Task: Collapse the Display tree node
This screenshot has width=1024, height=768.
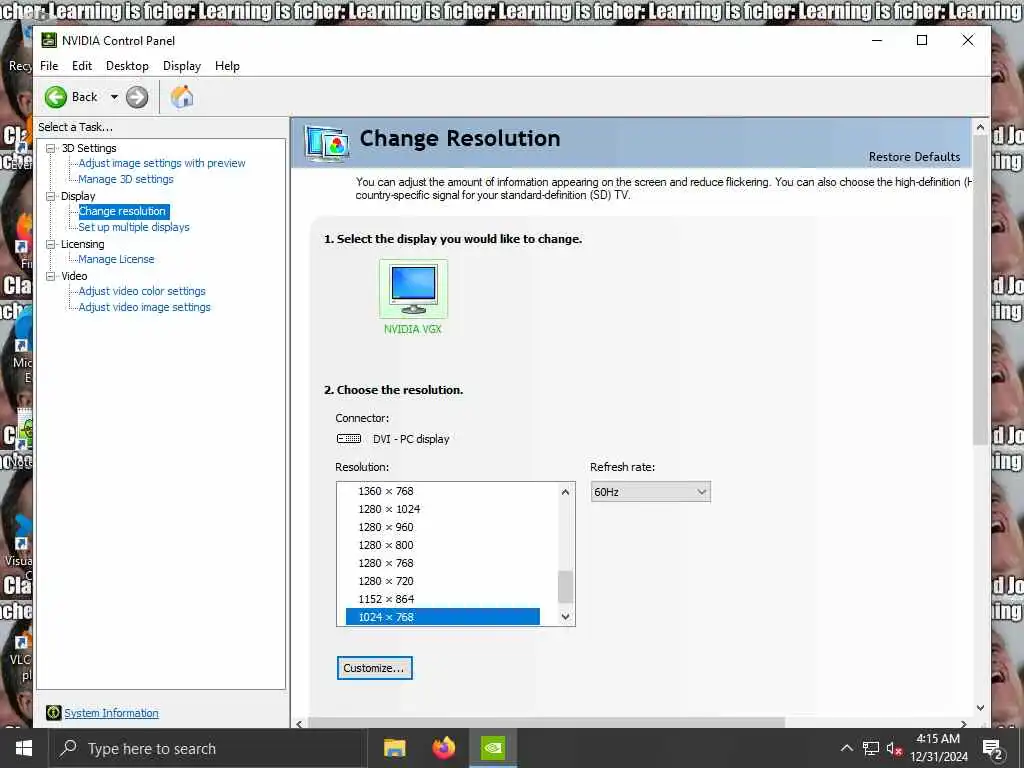Action: coord(50,196)
